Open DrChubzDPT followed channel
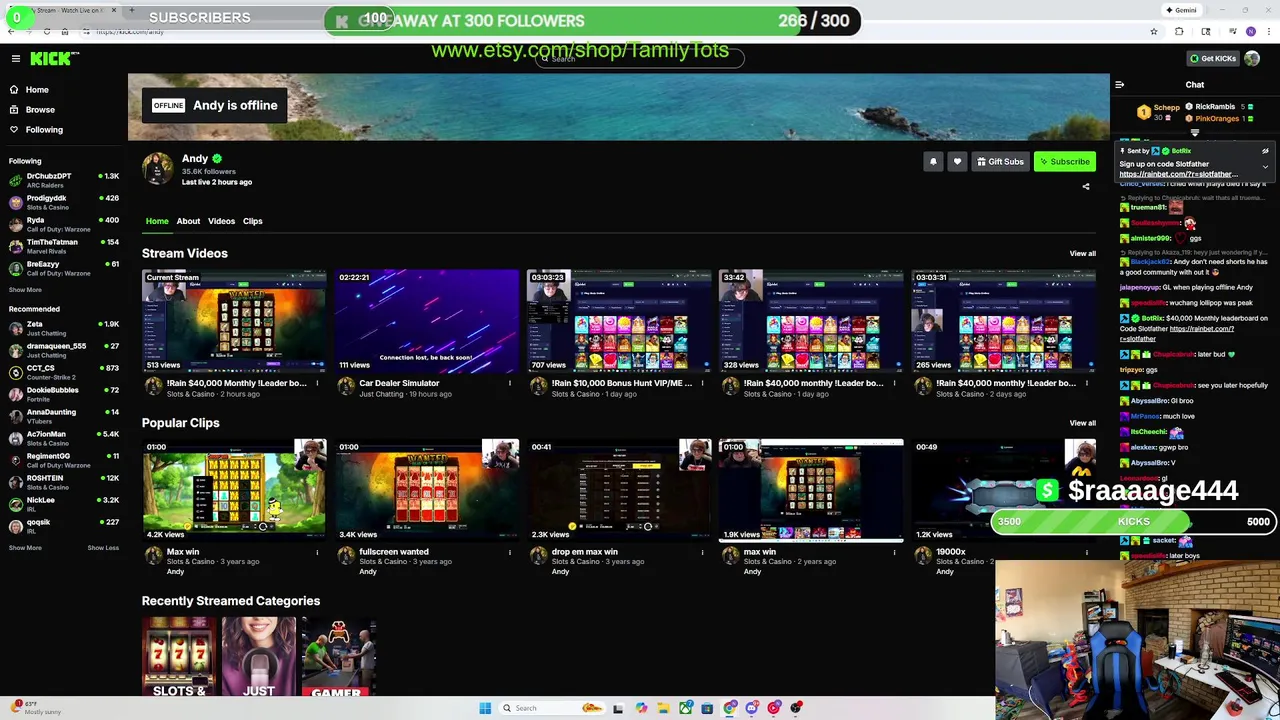The height and width of the screenshot is (720, 1280). (x=63, y=180)
